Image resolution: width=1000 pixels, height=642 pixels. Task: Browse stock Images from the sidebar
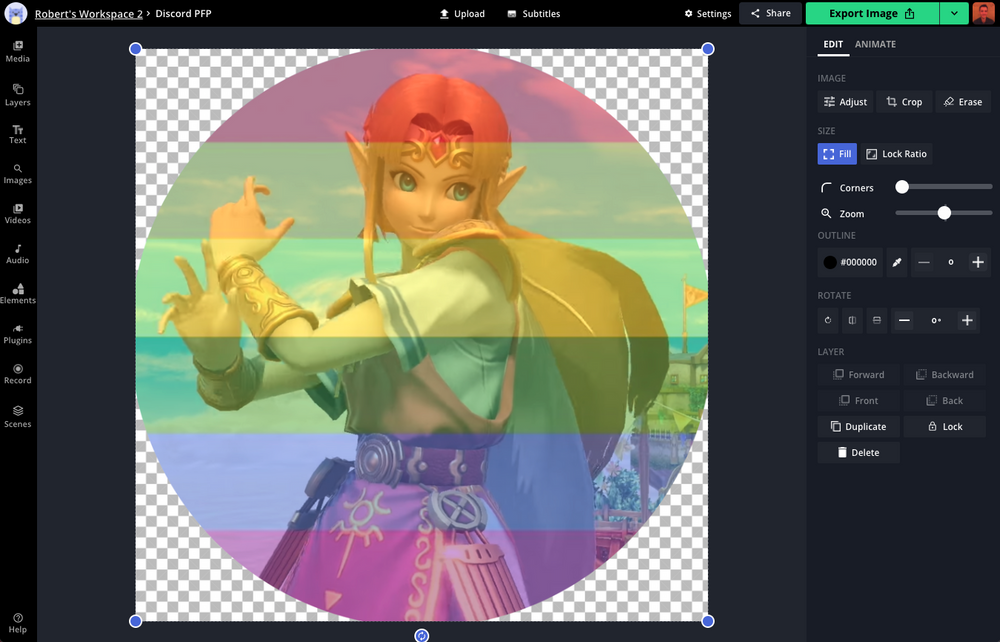(x=17, y=173)
